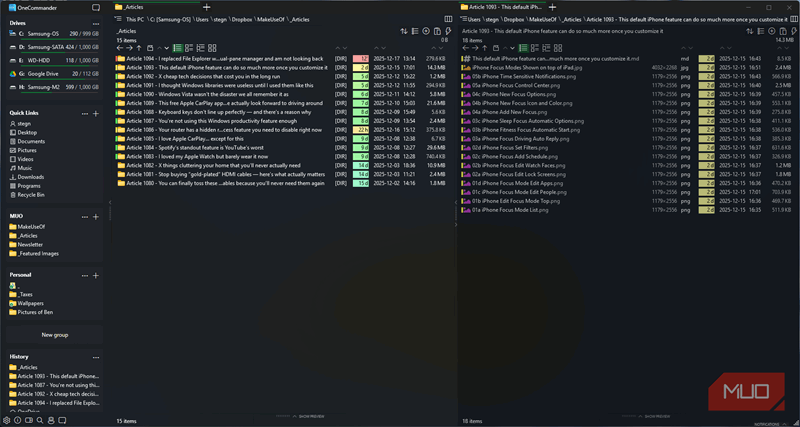This screenshot has width=800, height=427.
Task: Open Recycle Bin quick link
Action: tap(31, 195)
